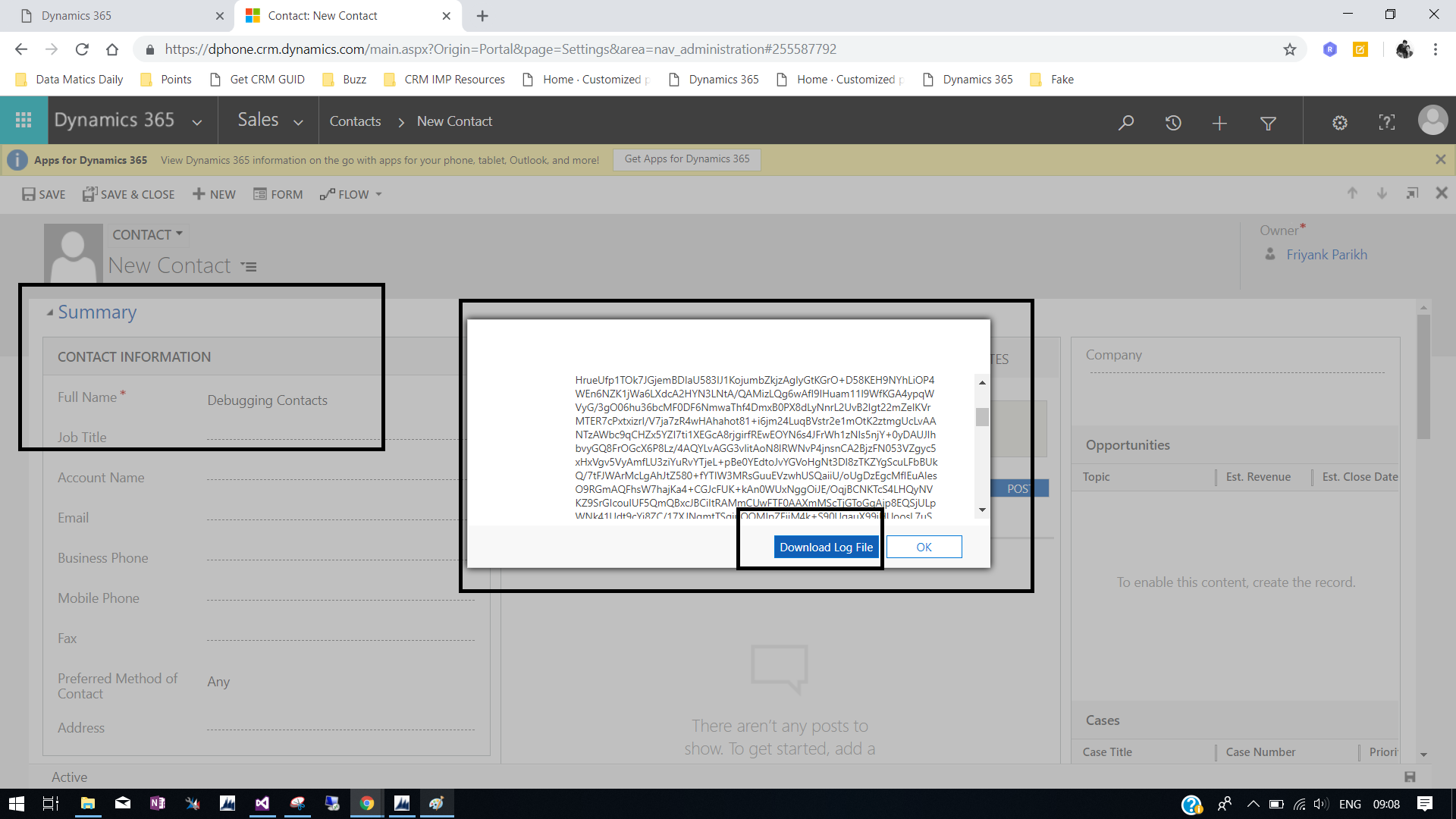Open Chrome from the Windows taskbar
Screen dimensions: 1456x819
tap(367, 804)
